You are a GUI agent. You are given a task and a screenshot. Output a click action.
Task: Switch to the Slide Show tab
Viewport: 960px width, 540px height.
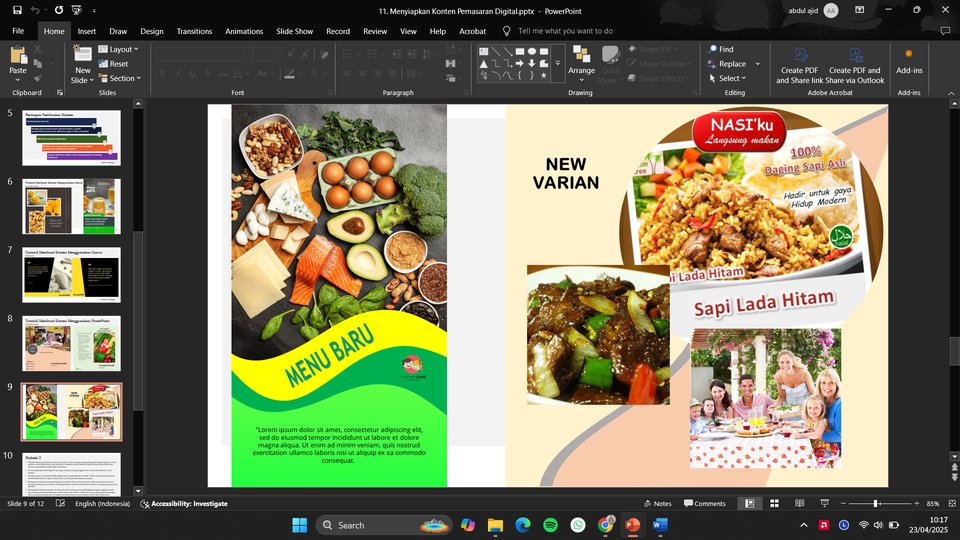[x=294, y=31]
